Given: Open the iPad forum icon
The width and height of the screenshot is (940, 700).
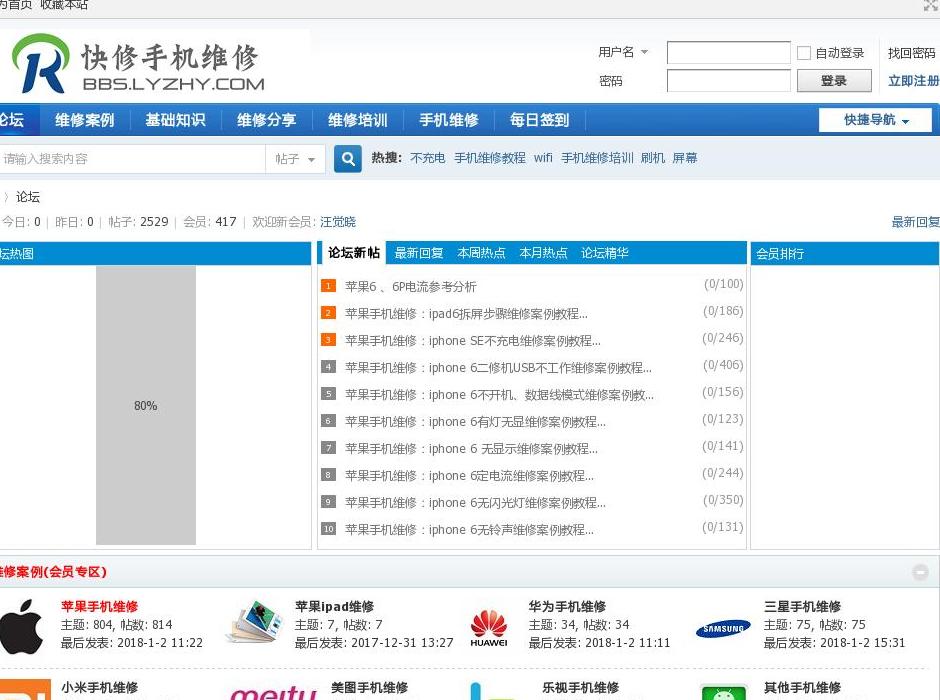Looking at the screenshot, I should 255,621.
